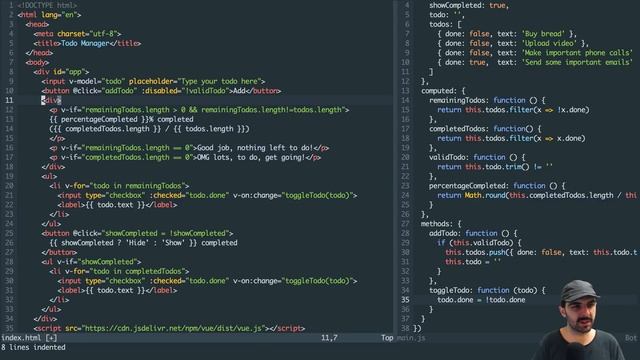This screenshot has width=640, height=360.
Task: Click the "'Hide' : 'Show'" completed template line
Action: [x=143, y=243]
